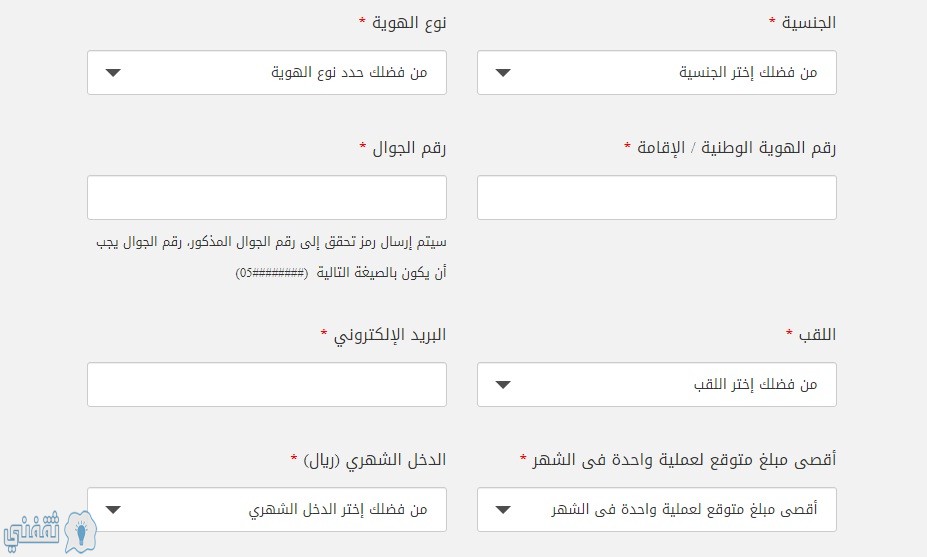927x557 pixels.
Task: Click the arrow icon on ID type dropdown
Action: [113, 73]
